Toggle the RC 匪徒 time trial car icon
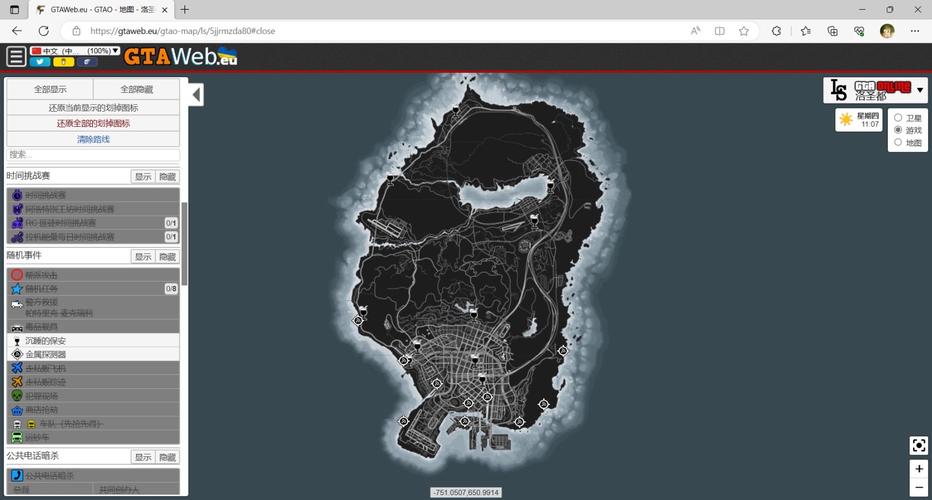This screenshot has height=500, width=932. (x=17, y=223)
